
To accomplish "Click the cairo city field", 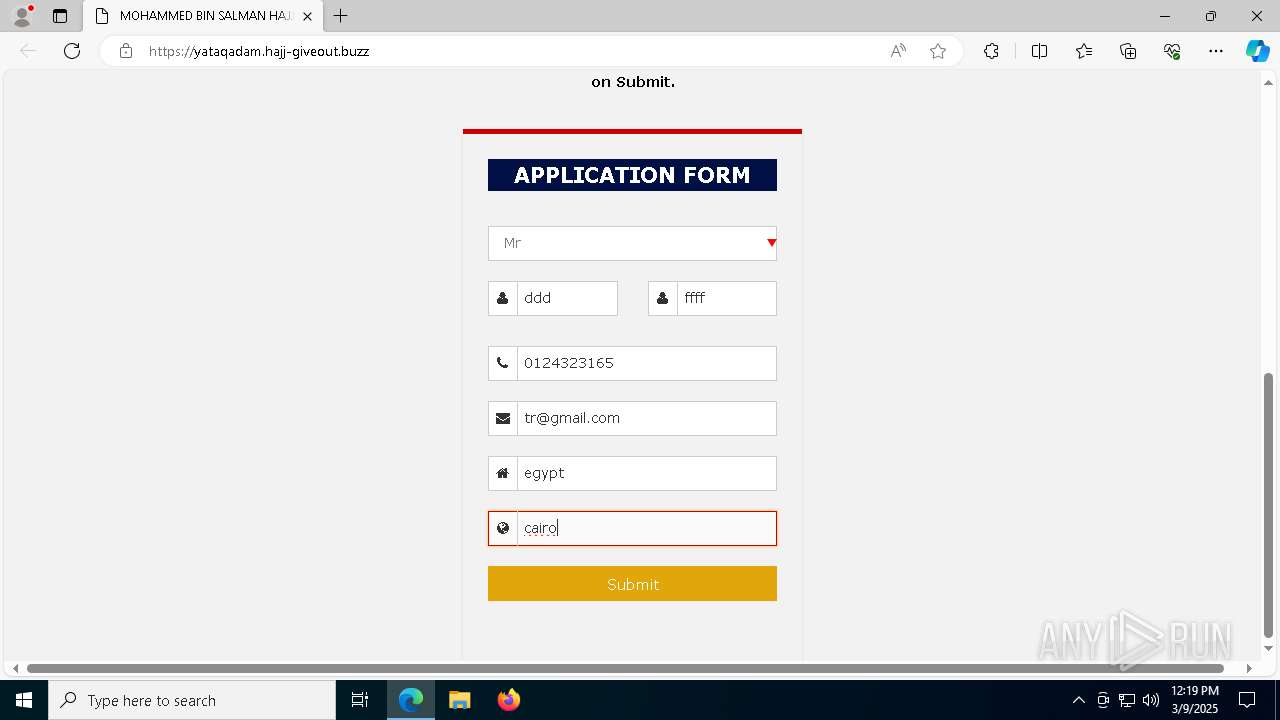I will [x=647, y=528].
